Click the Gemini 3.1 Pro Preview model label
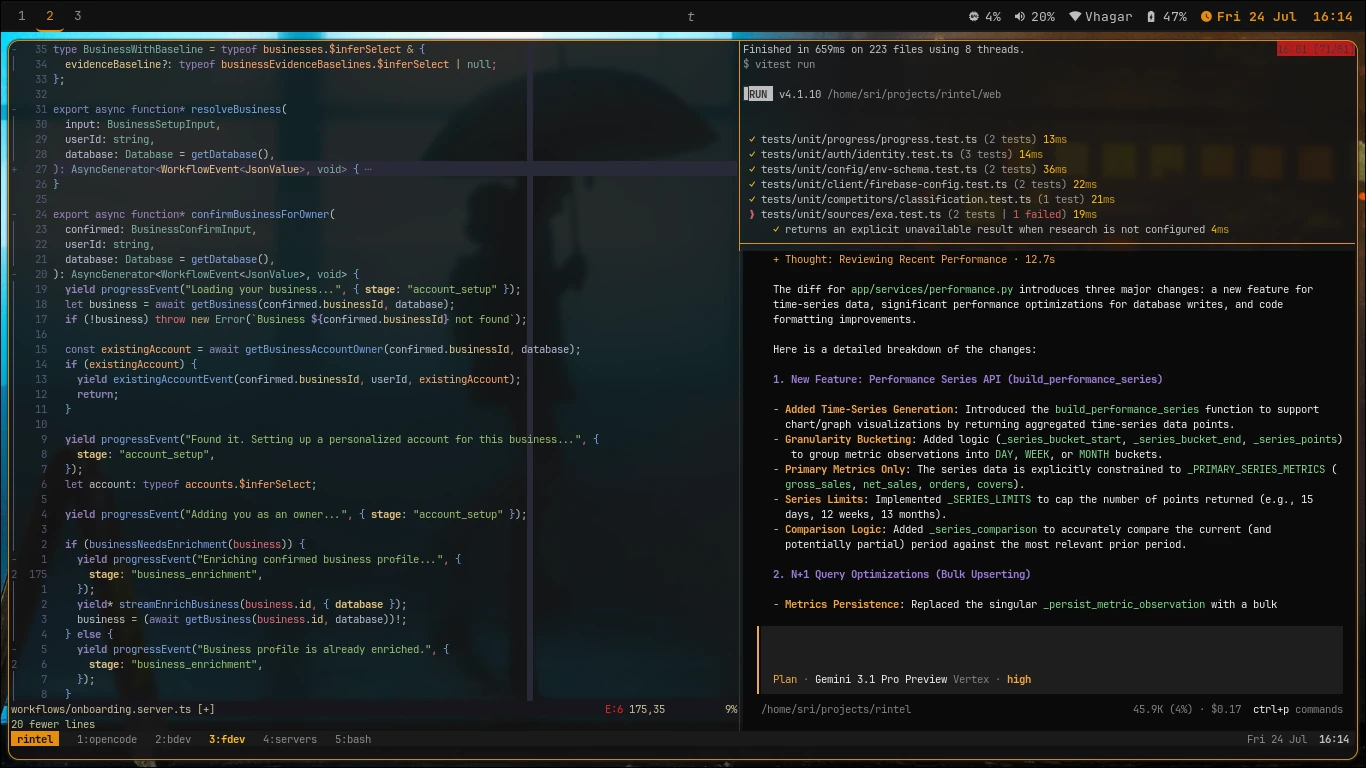This screenshot has width=1366, height=768. pyautogui.click(x=881, y=680)
